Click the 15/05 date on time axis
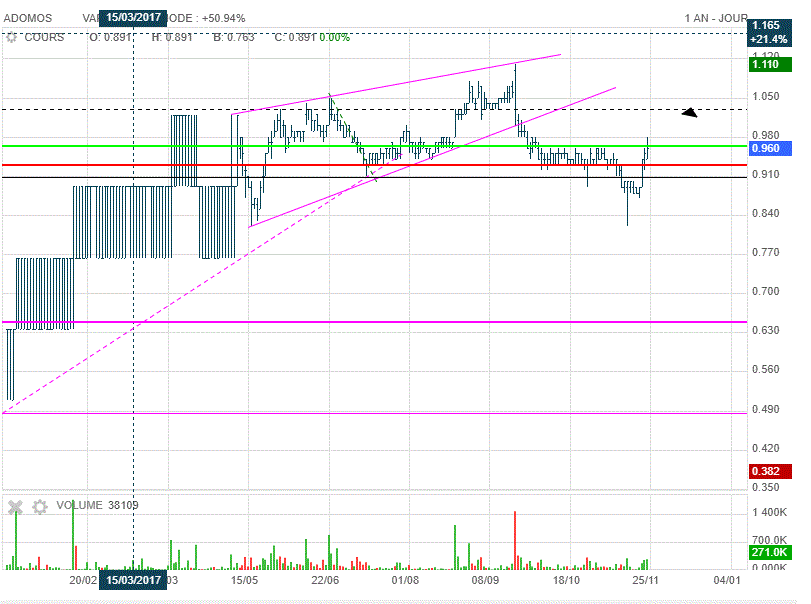The height and width of the screenshot is (604, 811). point(244,580)
